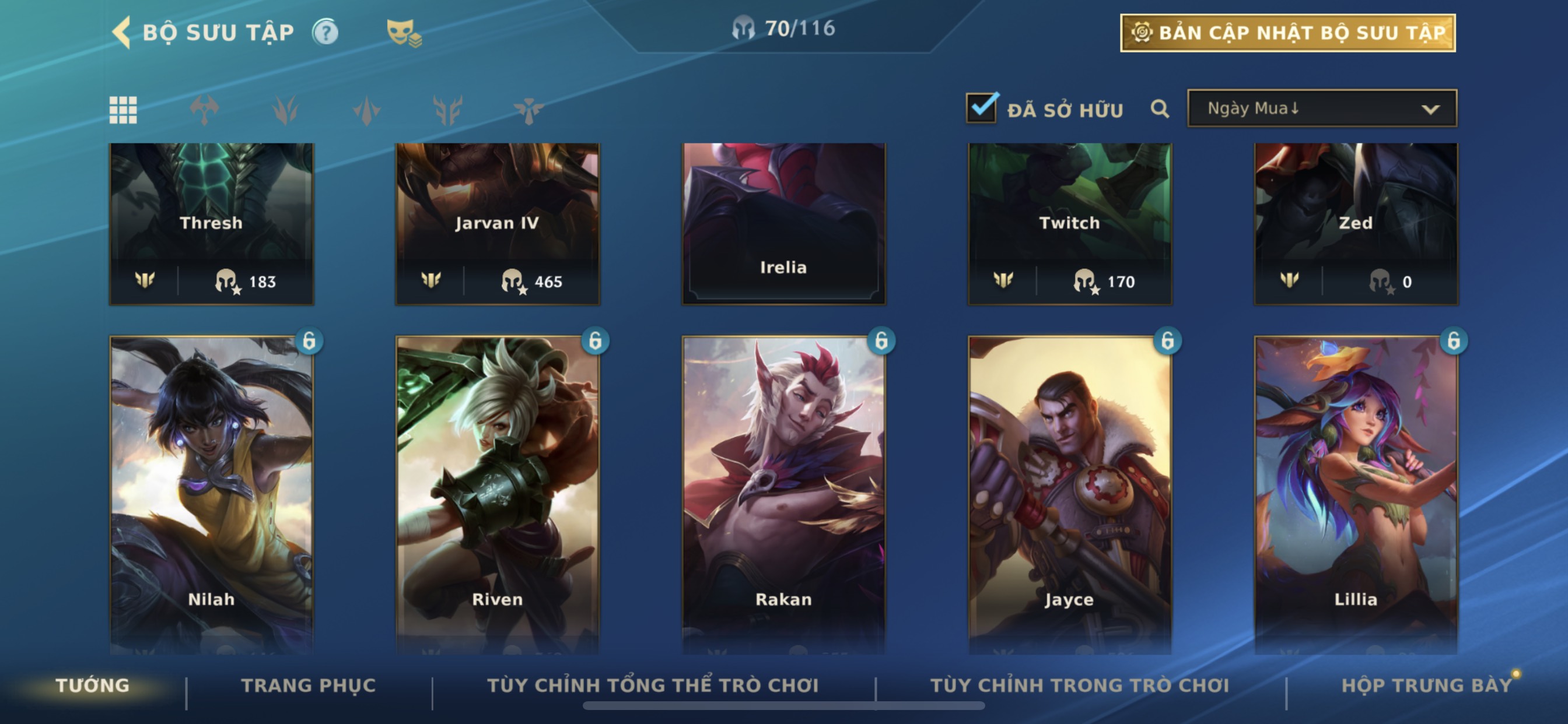Click Bản Cập Nhật Bộ Sưu Tập button
This screenshot has width=1568, height=724.
1287,33
